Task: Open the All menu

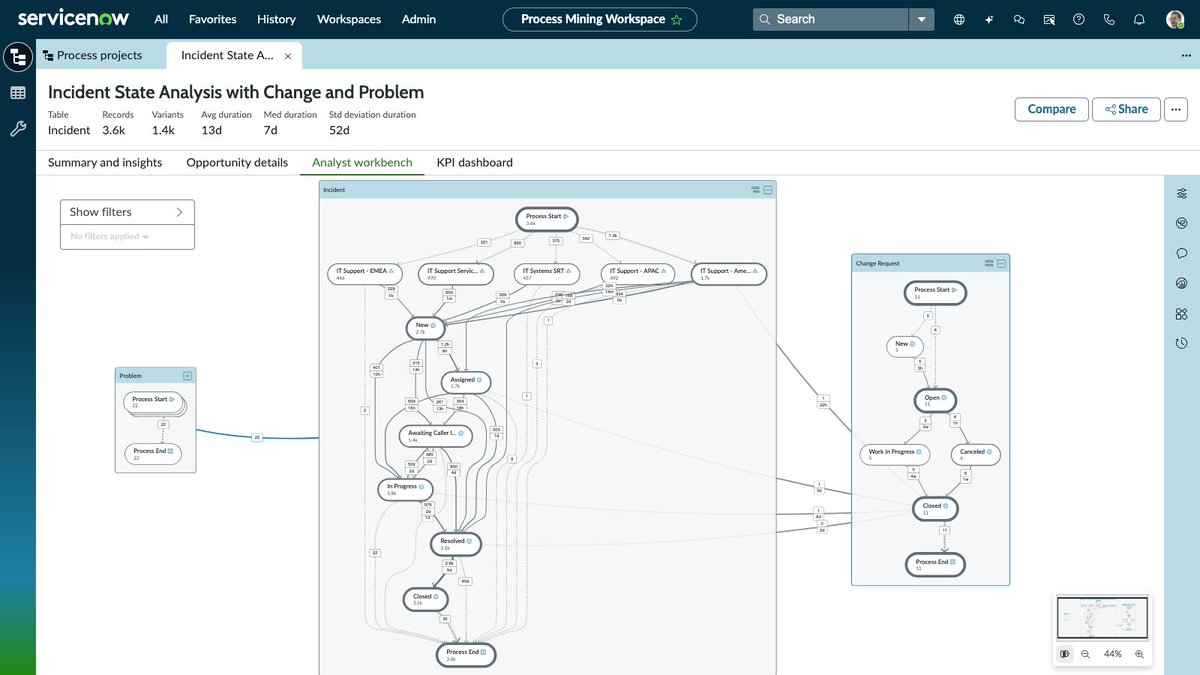Action: 161,19
